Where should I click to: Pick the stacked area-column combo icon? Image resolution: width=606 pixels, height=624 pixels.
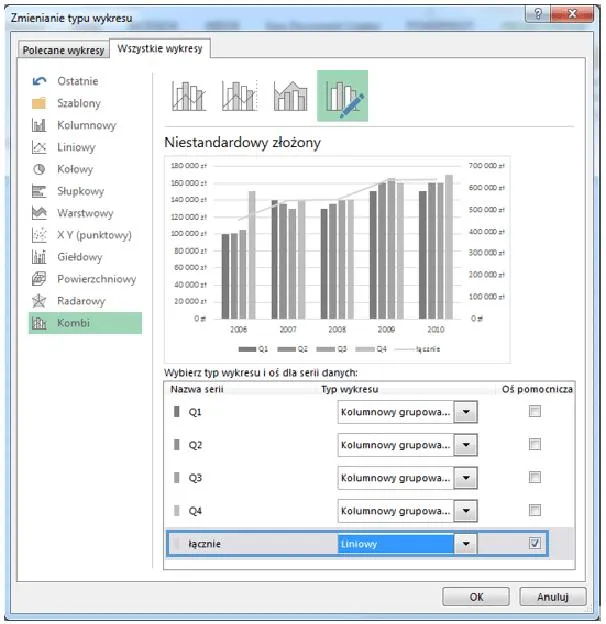[x=290, y=96]
